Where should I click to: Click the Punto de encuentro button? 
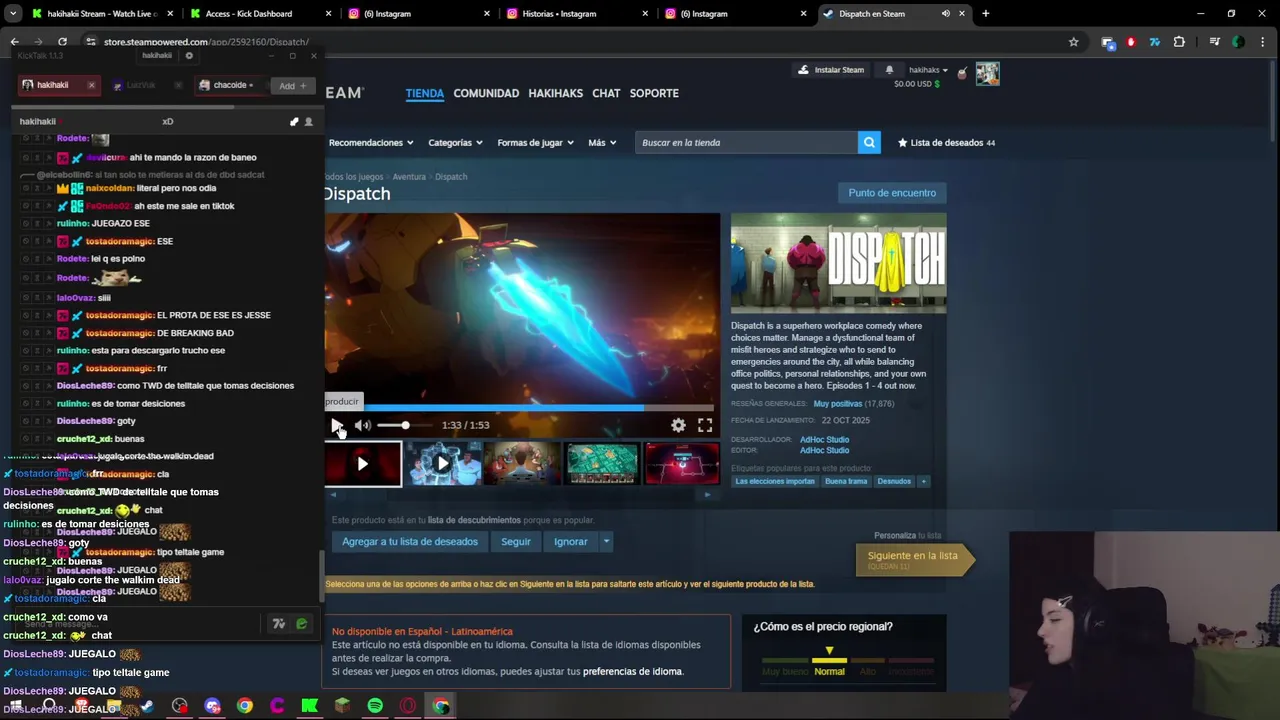(892, 193)
